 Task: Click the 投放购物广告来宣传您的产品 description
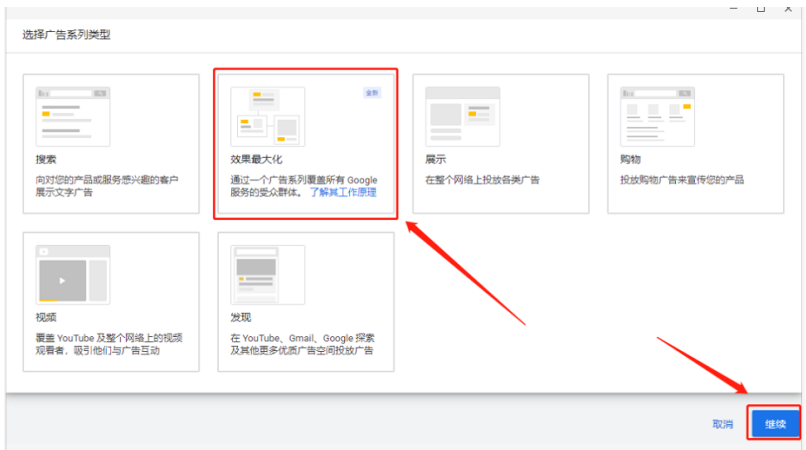682,180
